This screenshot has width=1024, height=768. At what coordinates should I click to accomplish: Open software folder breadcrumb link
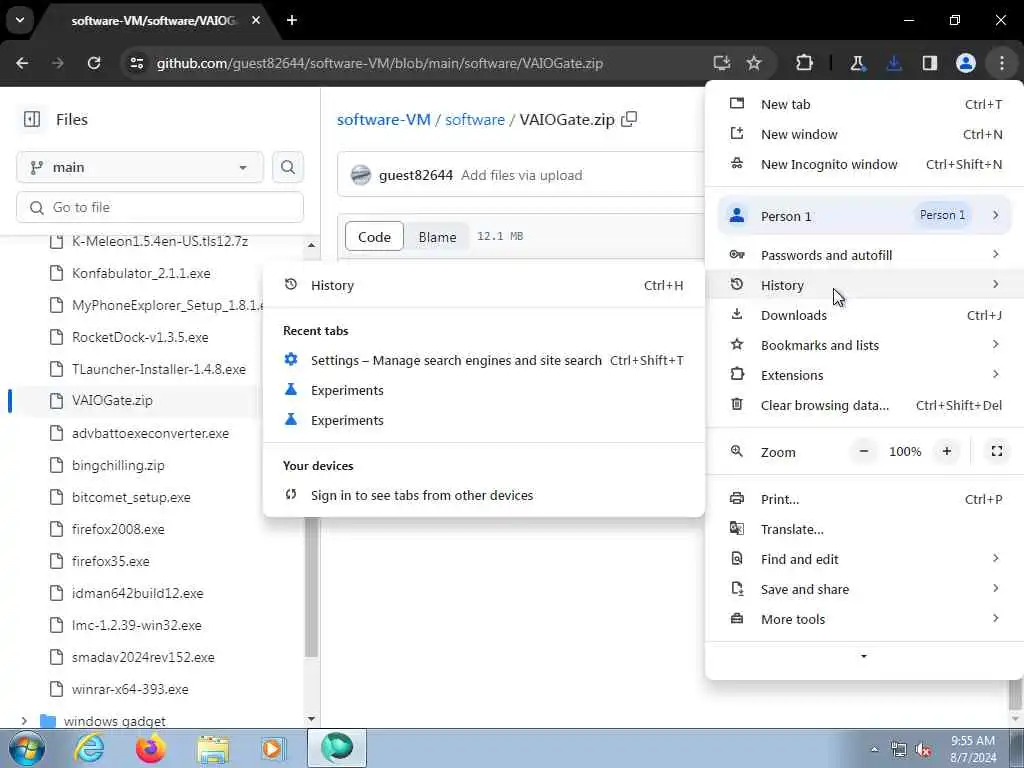pos(475,120)
